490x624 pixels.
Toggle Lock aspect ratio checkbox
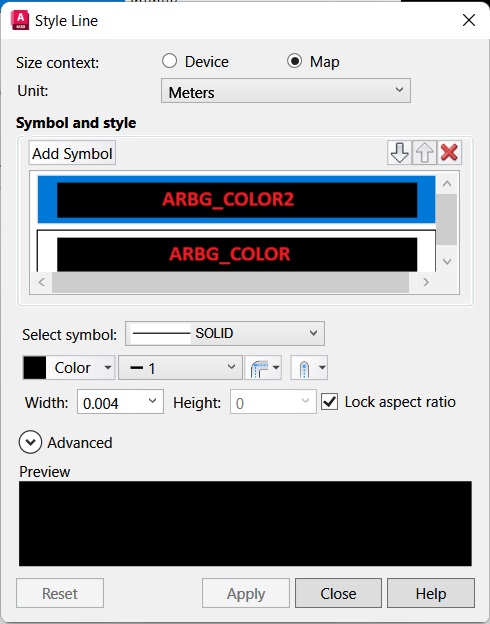[330, 402]
